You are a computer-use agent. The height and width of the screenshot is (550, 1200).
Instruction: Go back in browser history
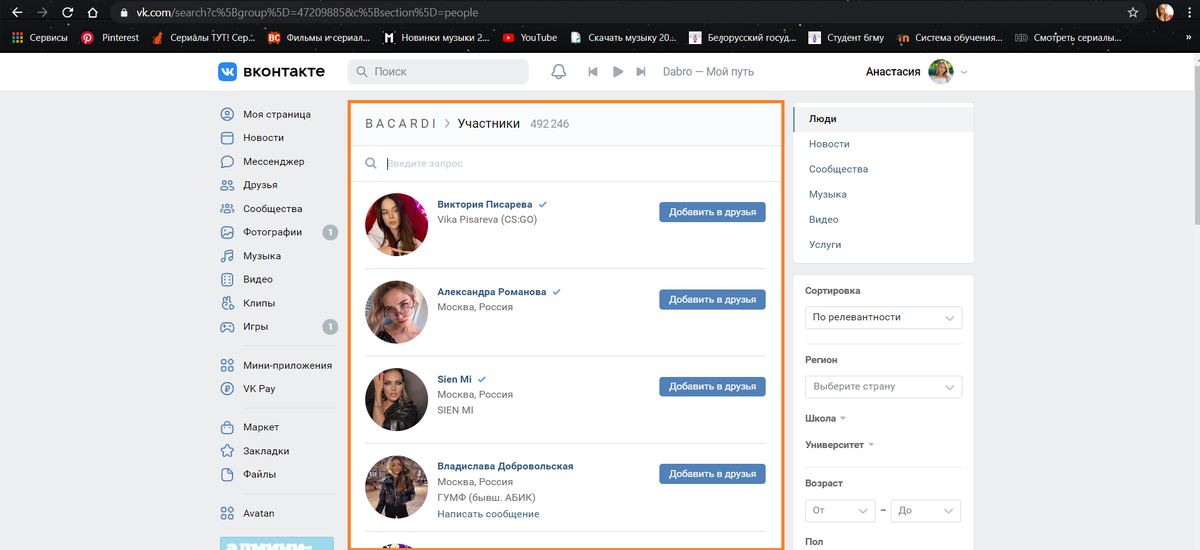coord(17,13)
